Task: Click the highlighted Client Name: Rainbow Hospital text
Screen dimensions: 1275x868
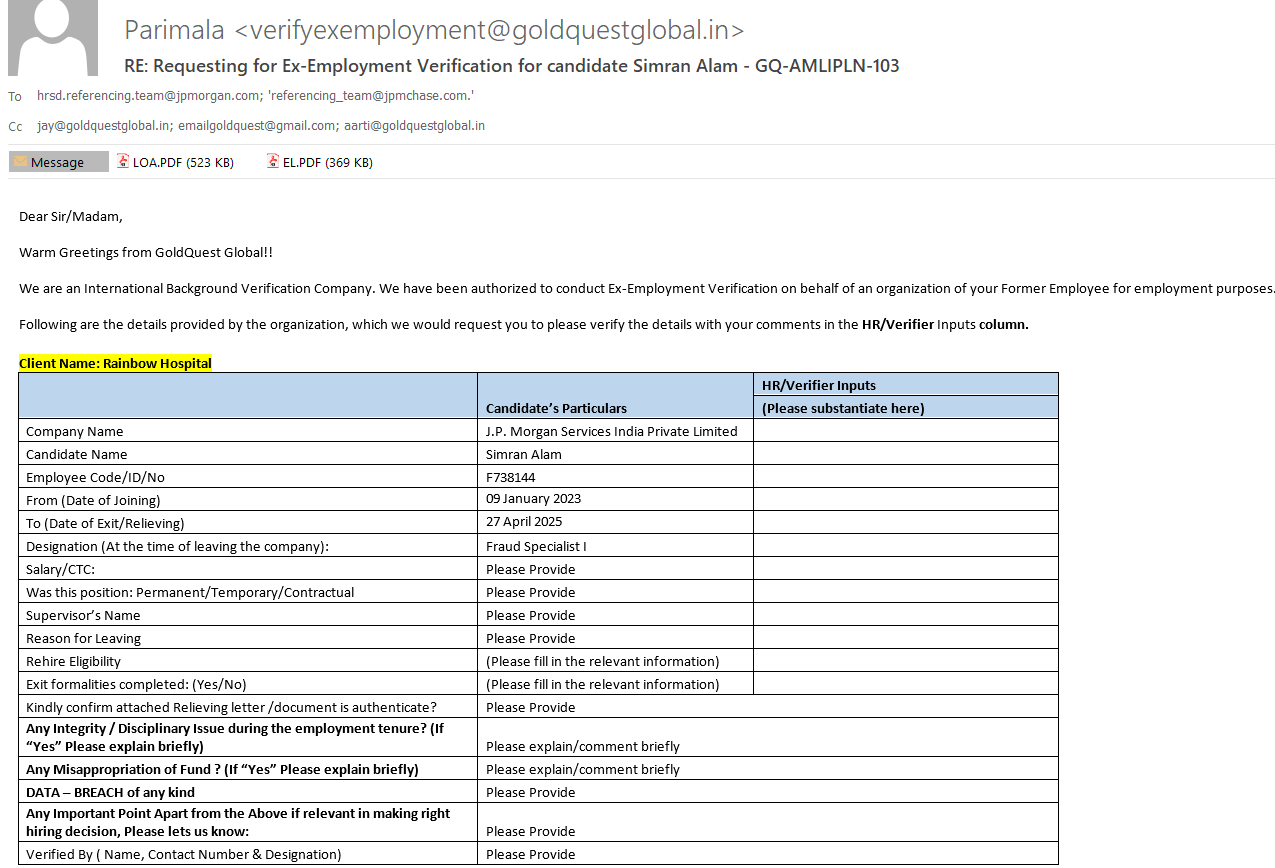Action: (x=115, y=363)
